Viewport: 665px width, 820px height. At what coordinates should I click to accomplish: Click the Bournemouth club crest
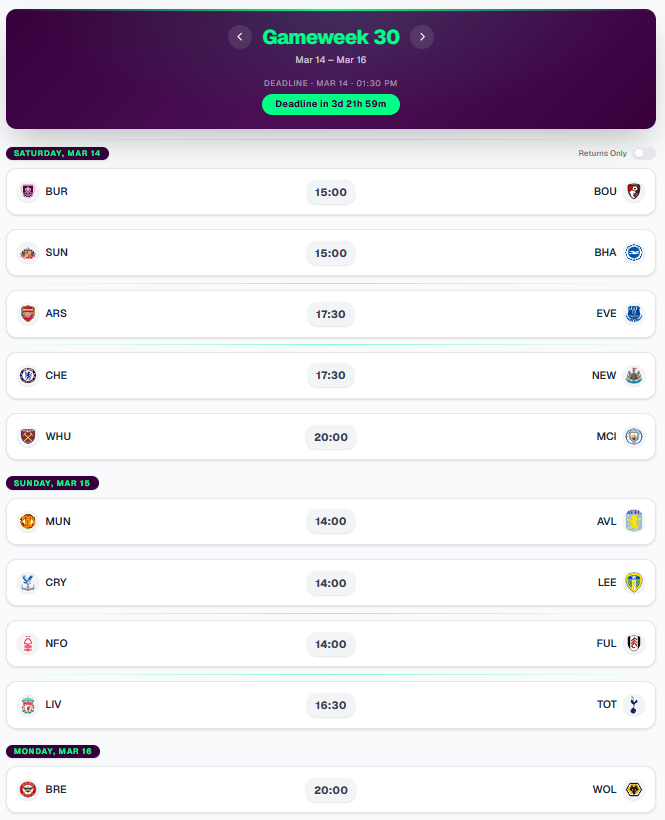tap(633, 191)
